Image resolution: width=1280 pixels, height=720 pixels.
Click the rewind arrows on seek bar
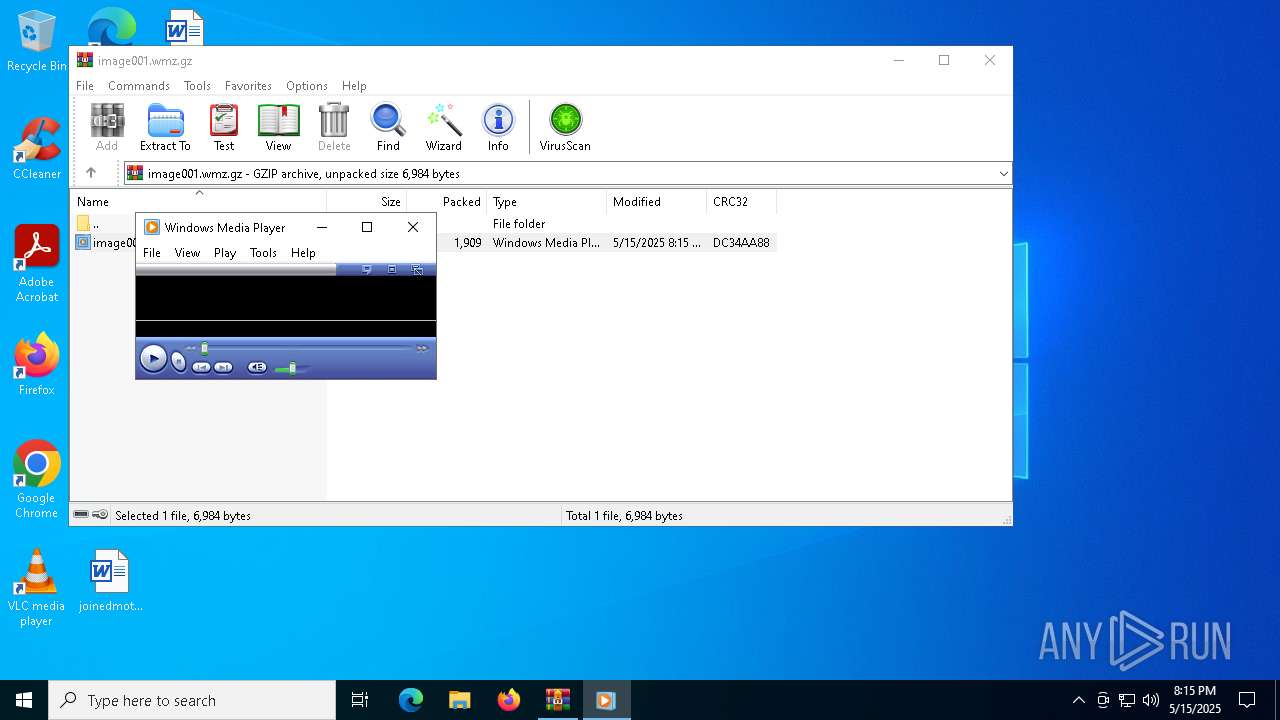191,348
